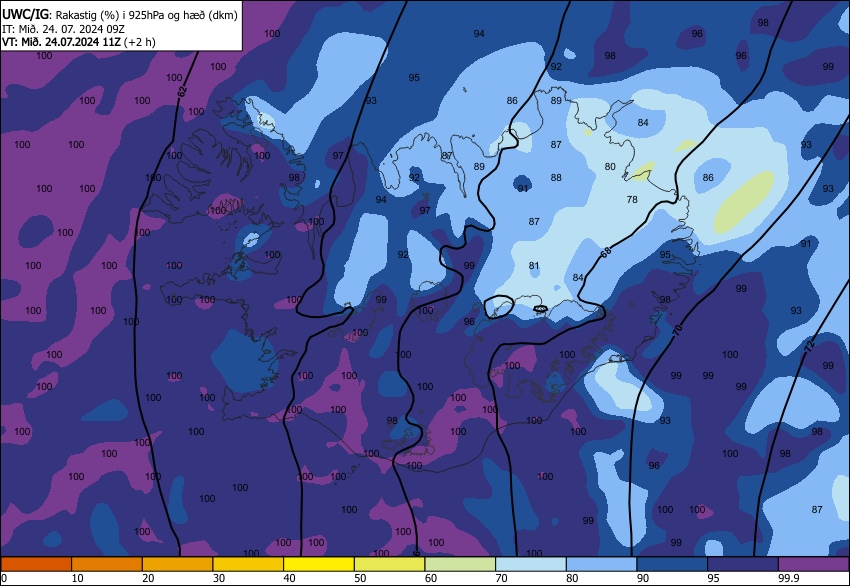850x586 pixels.
Task: Choose the medium blue 90–95 legend swatch
Action: point(672,564)
